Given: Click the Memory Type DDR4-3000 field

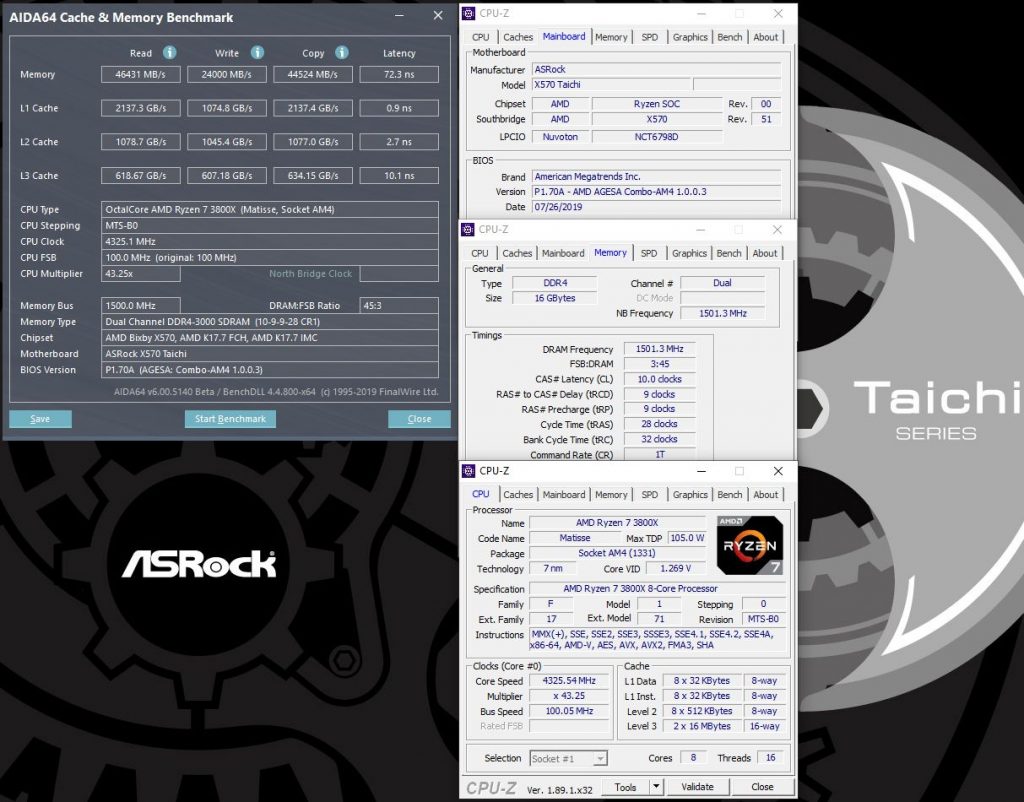Looking at the screenshot, I should click(x=270, y=322).
